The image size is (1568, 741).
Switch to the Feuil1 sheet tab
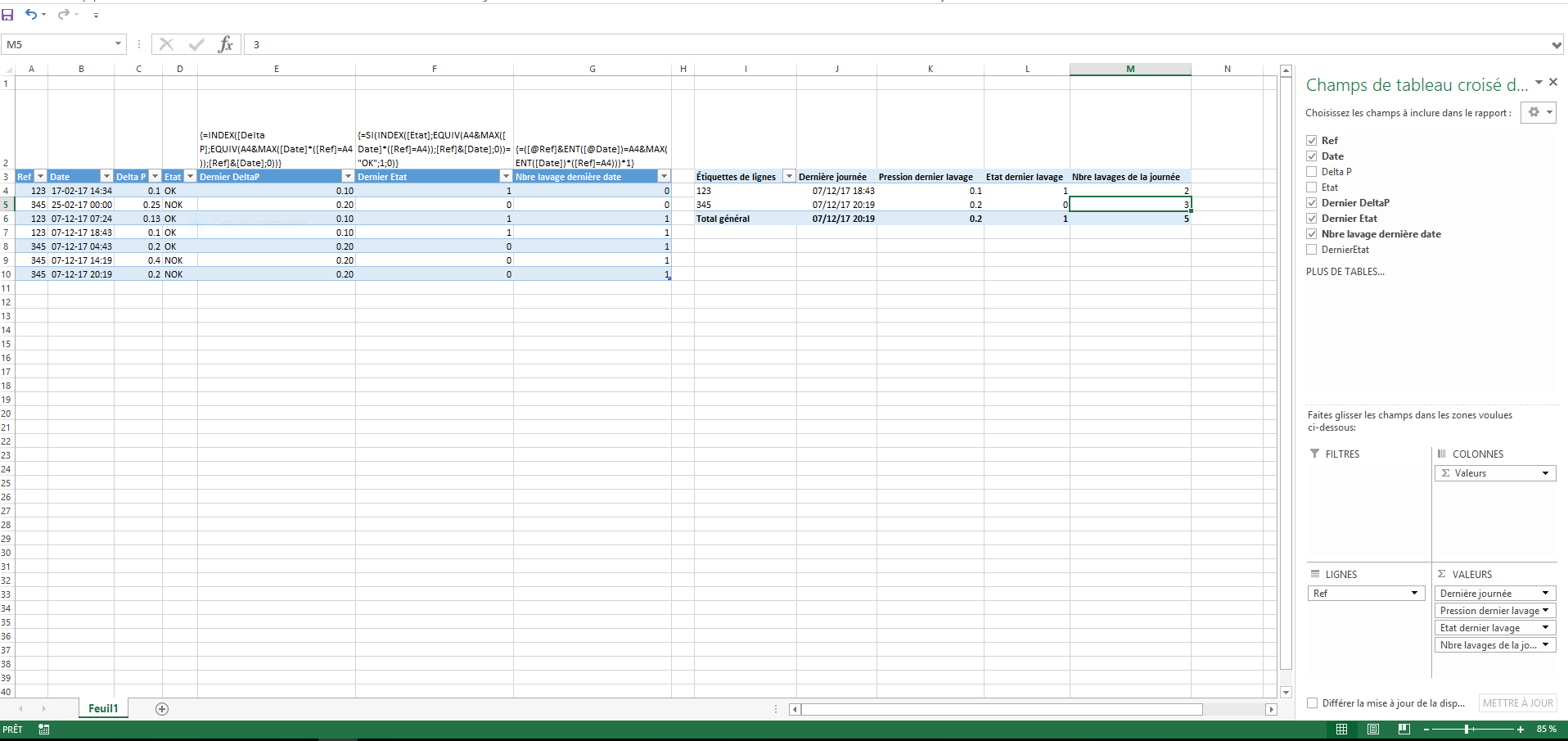point(103,709)
